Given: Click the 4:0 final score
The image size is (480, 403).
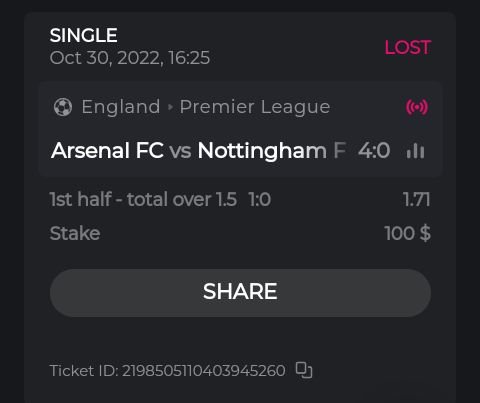Looking at the screenshot, I should pyautogui.click(x=374, y=151).
